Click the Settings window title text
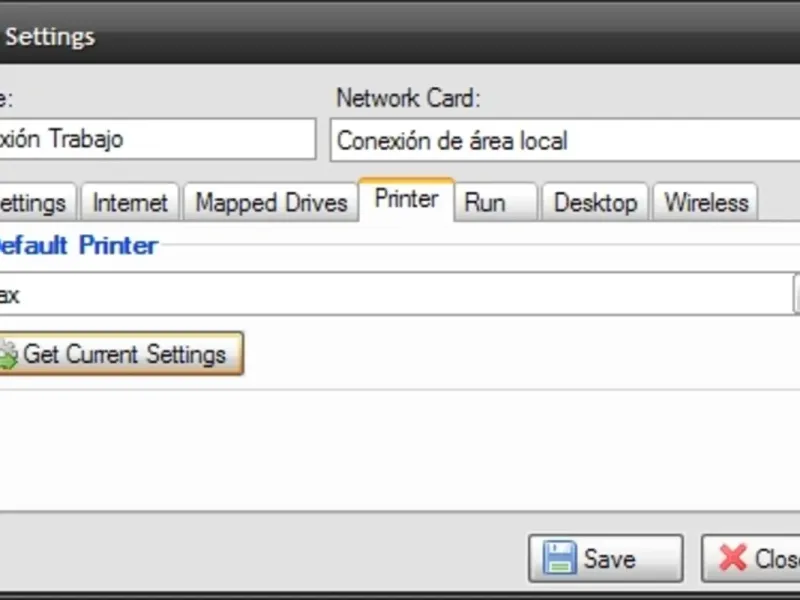The height and width of the screenshot is (600, 800). click(x=50, y=37)
